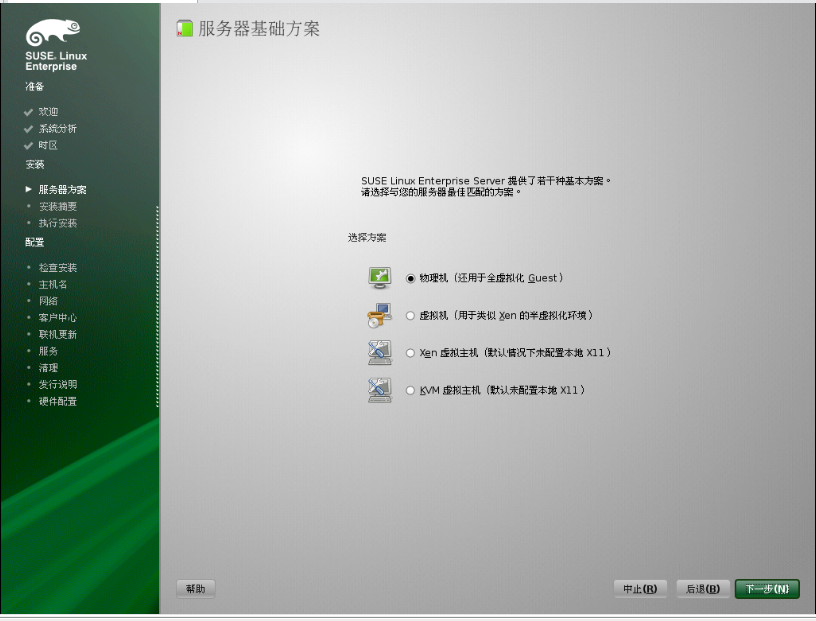This screenshot has width=816, height=621.
Task: Click the virtual machine icon beside 虚拟机
Action: 379,315
